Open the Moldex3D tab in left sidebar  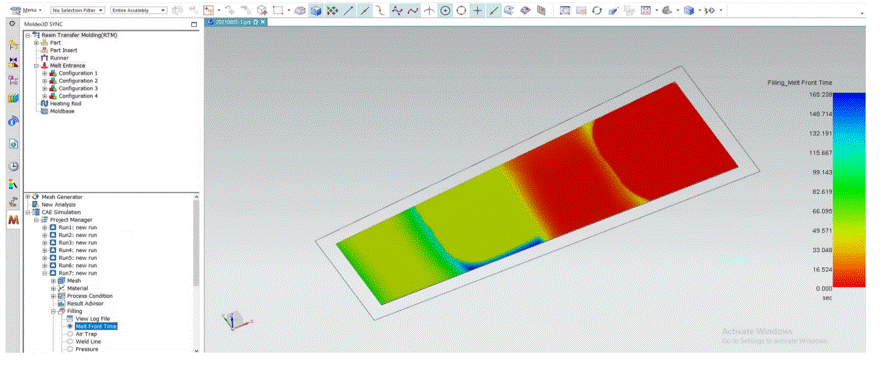(x=13, y=221)
